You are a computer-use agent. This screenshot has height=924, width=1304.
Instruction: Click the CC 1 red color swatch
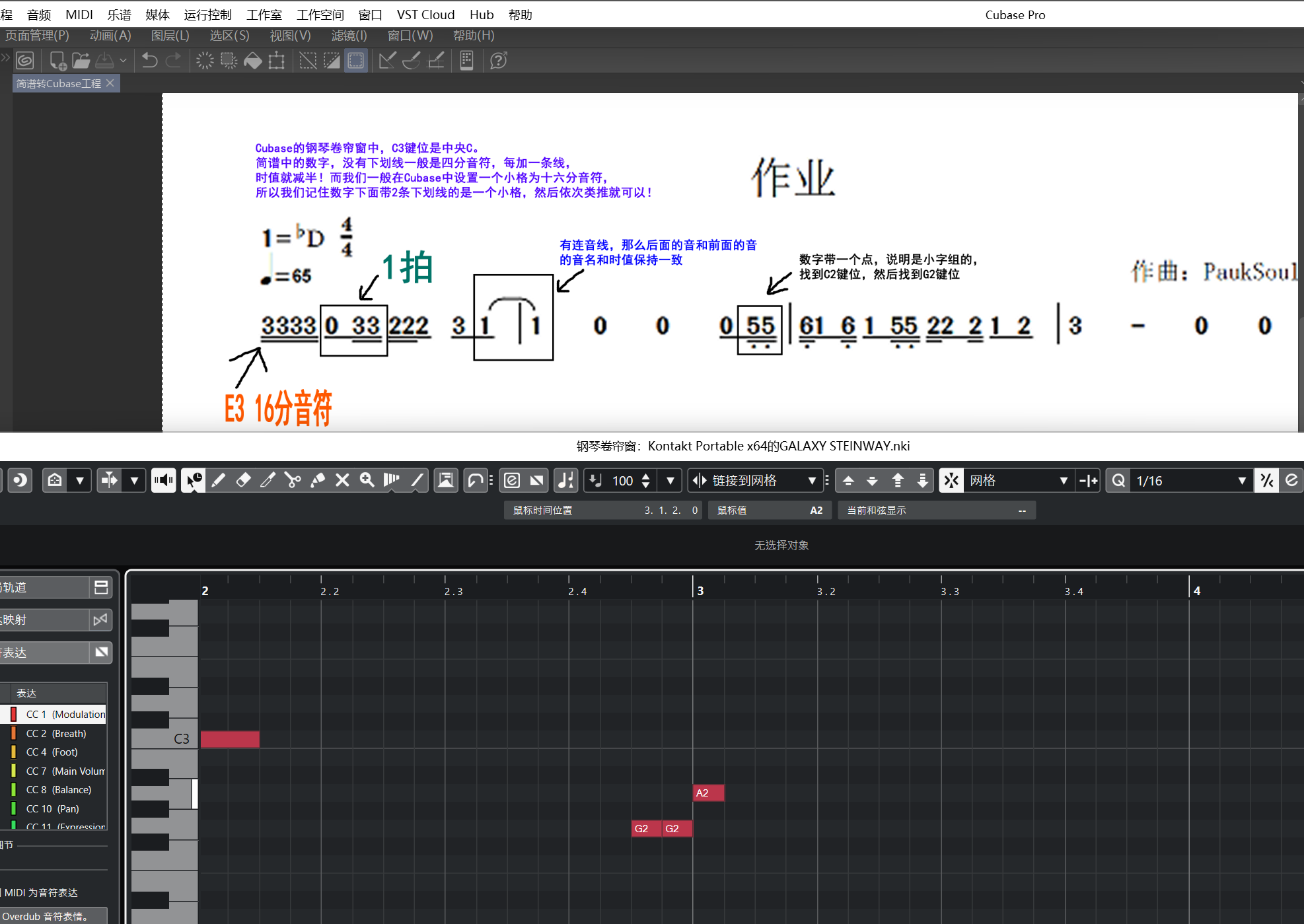tap(13, 714)
